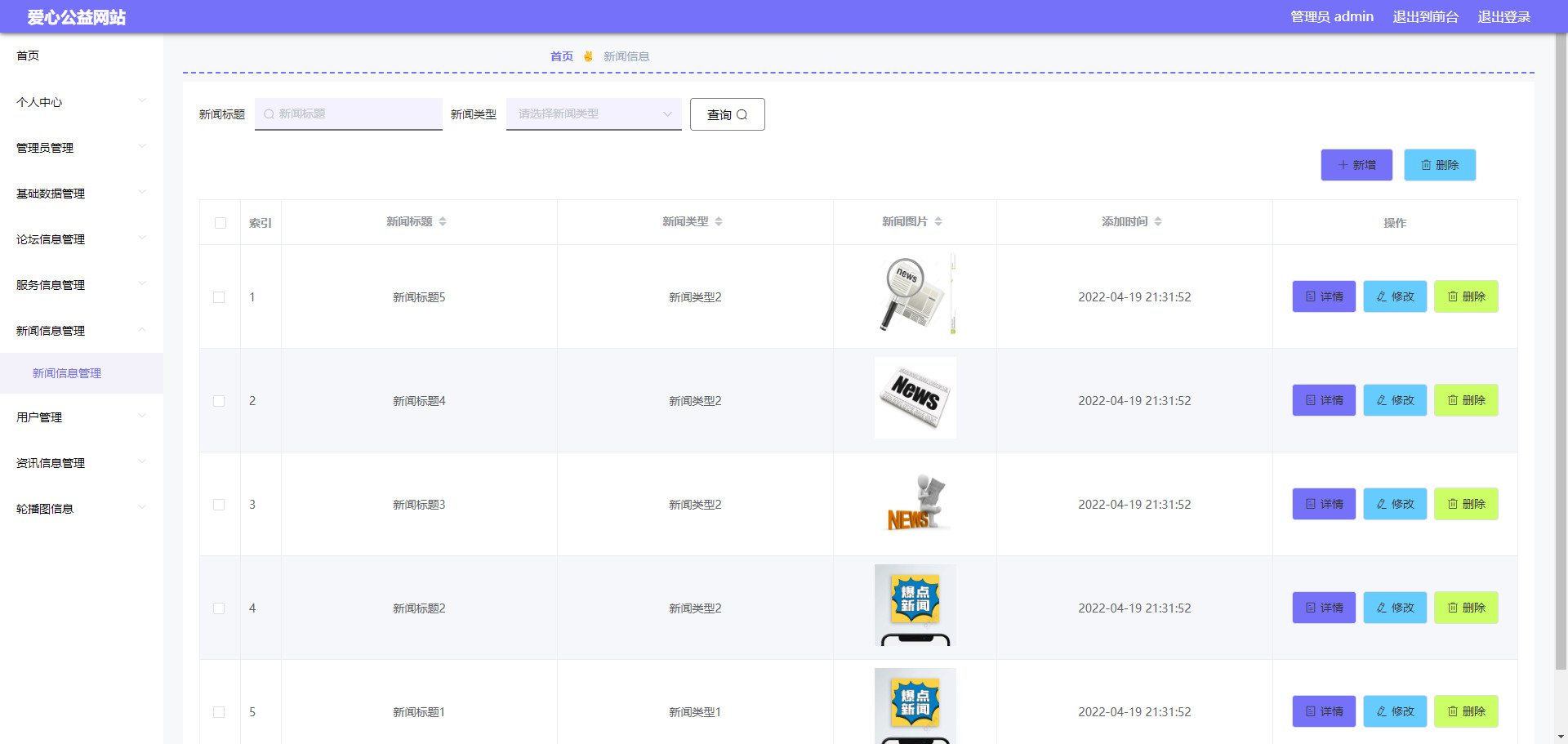Expand 管理员管理 sidebar menu
1568x744 pixels.
tap(82, 148)
